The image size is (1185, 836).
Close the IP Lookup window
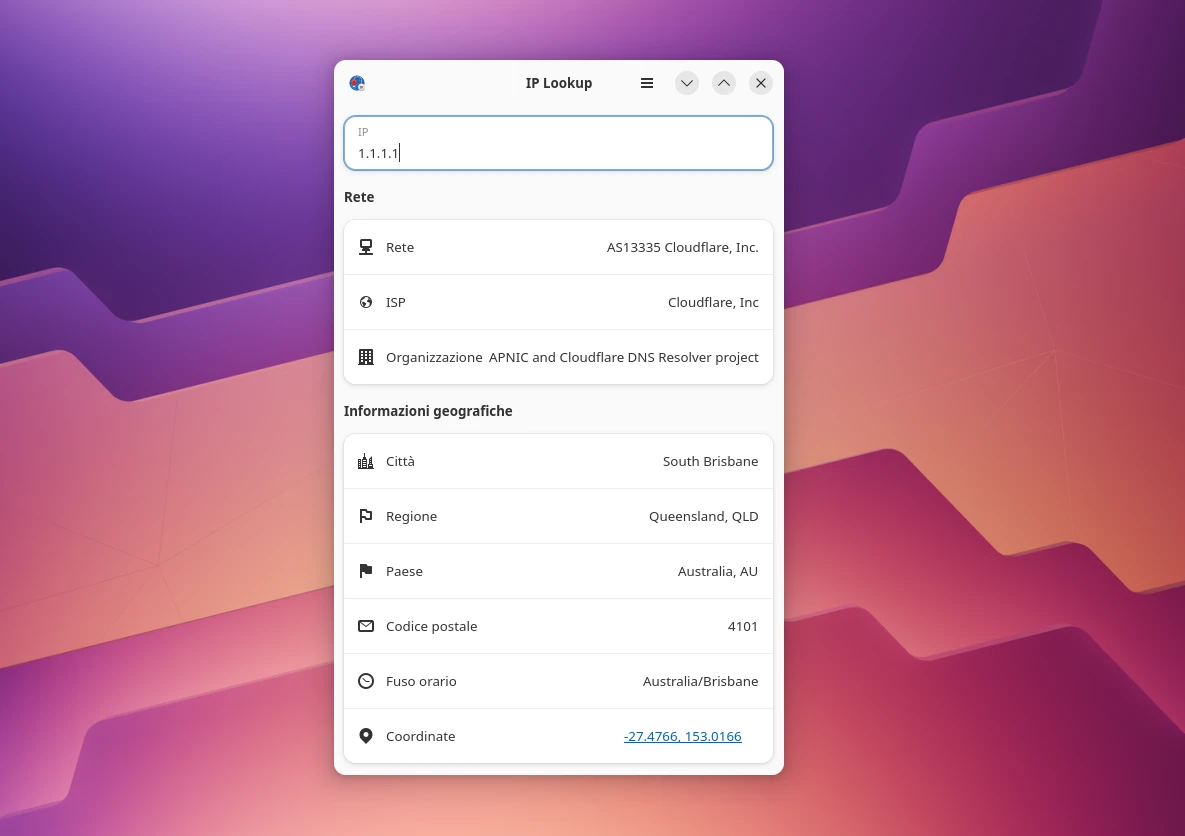point(761,83)
